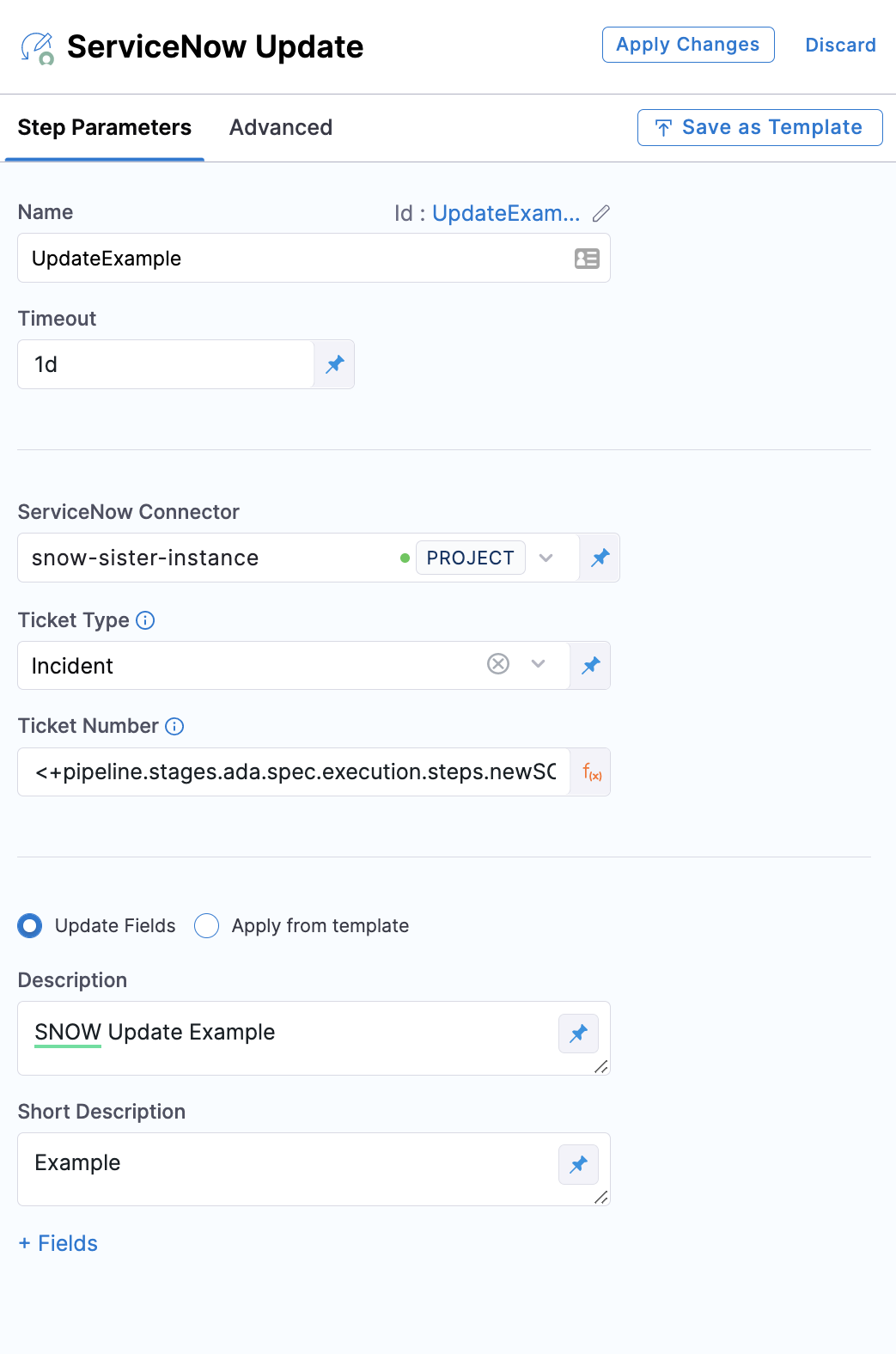
Task: Click the card icon in Name field
Action: pyautogui.click(x=587, y=259)
